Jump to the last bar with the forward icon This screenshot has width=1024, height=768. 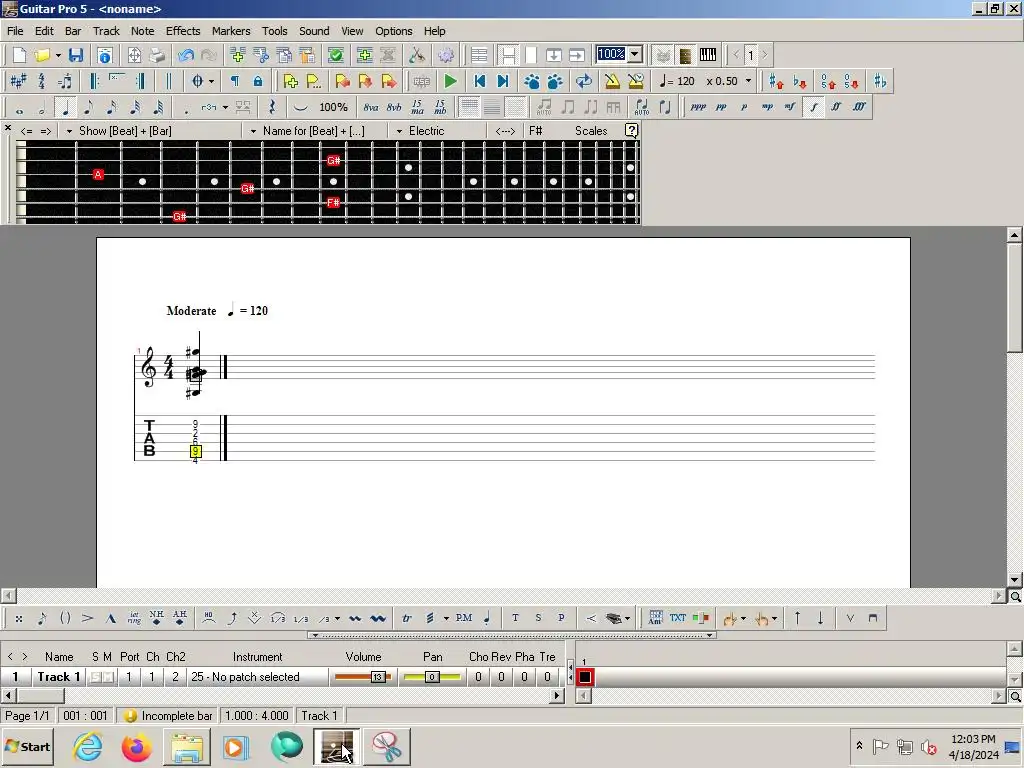click(503, 82)
